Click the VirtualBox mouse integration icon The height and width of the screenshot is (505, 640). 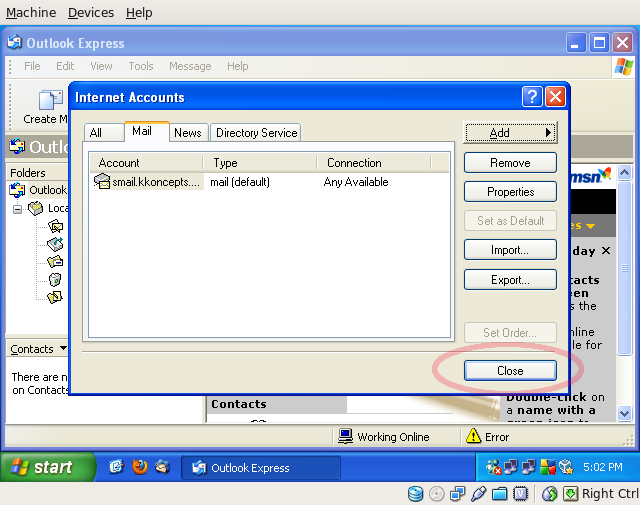549,494
